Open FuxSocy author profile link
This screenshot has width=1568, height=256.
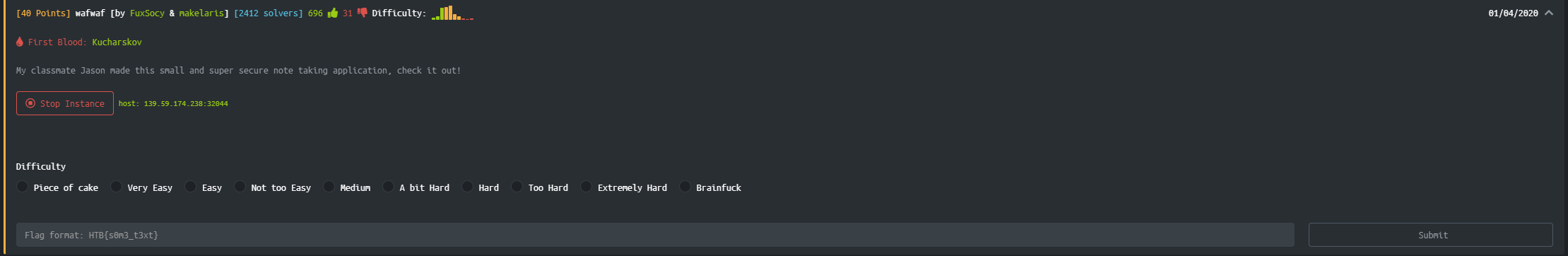tap(147, 13)
